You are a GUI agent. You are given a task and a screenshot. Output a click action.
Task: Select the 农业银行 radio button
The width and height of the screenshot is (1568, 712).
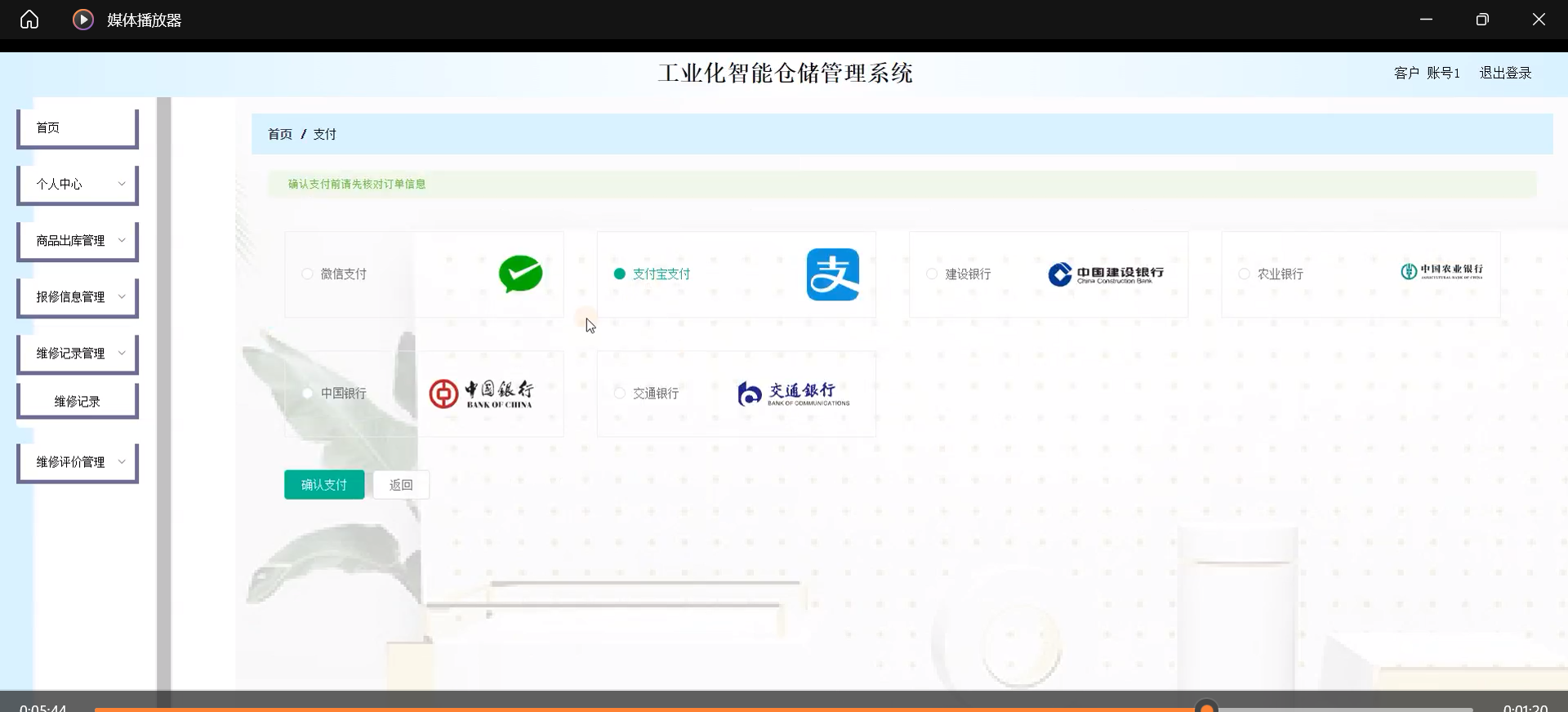(x=1244, y=274)
